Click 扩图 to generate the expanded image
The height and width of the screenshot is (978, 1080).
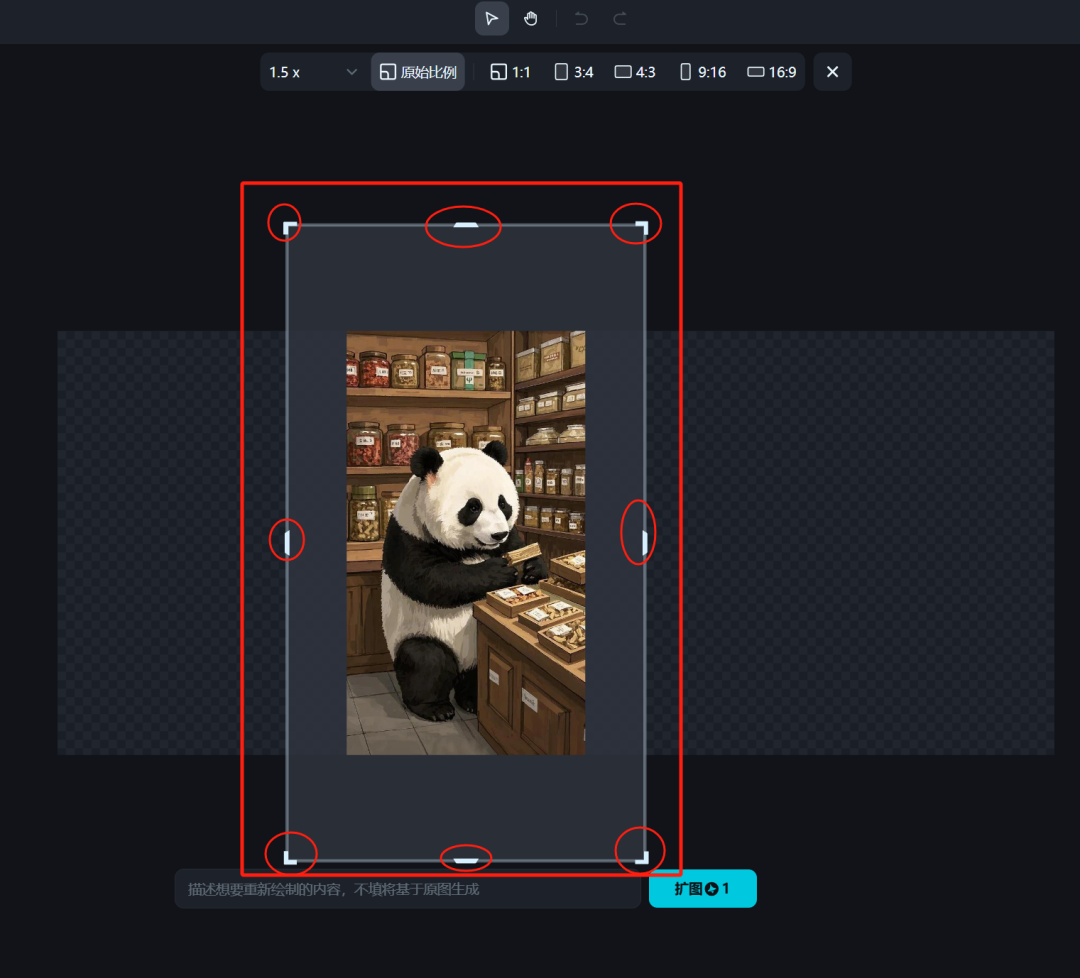point(703,888)
